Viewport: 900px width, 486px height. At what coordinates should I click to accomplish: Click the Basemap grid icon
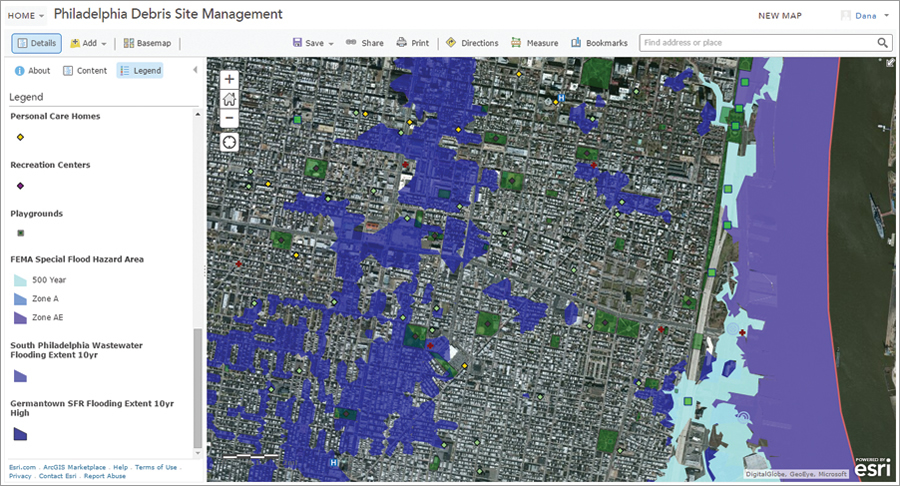(129, 43)
